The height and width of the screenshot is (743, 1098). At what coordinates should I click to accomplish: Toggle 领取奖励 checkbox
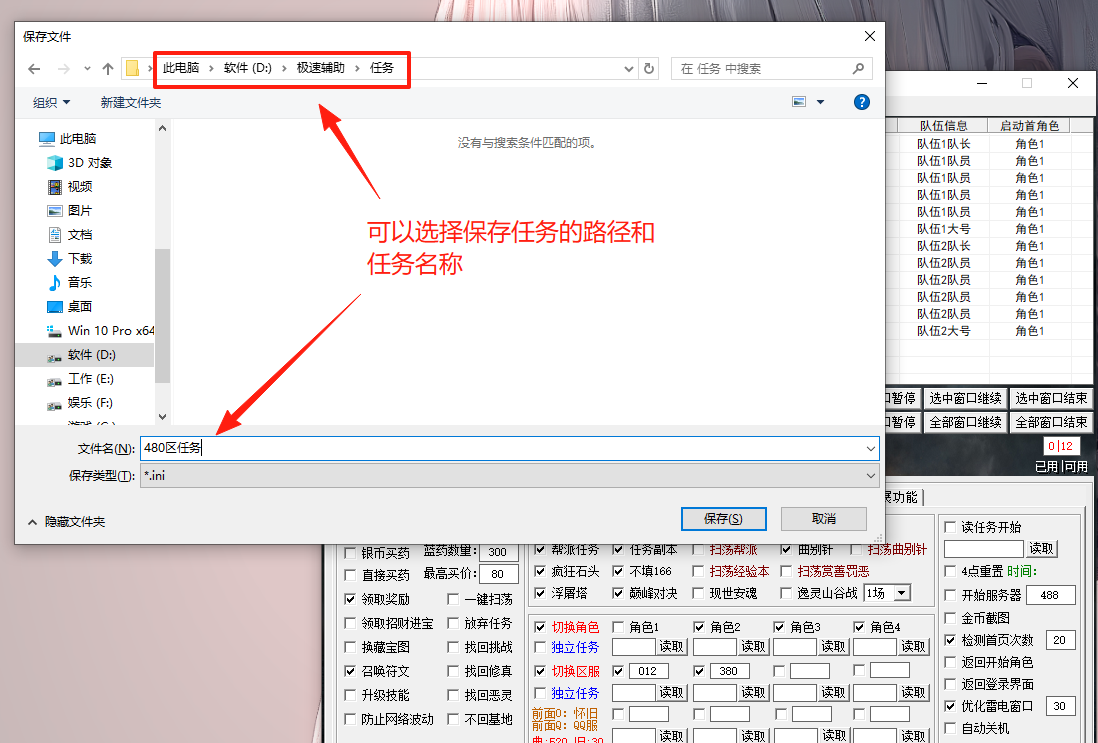[x=350, y=599]
